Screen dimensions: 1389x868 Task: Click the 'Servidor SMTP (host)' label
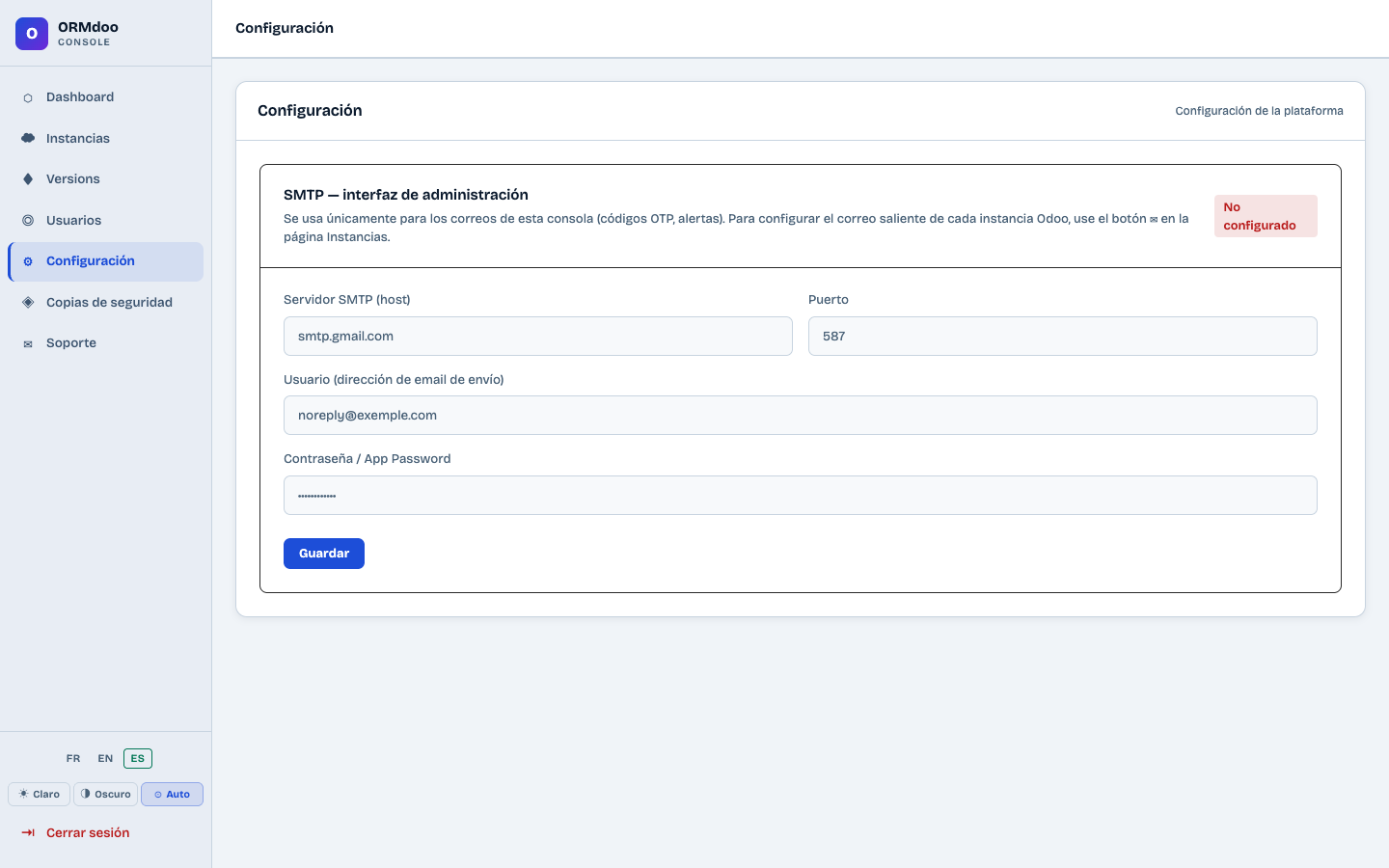[347, 300]
